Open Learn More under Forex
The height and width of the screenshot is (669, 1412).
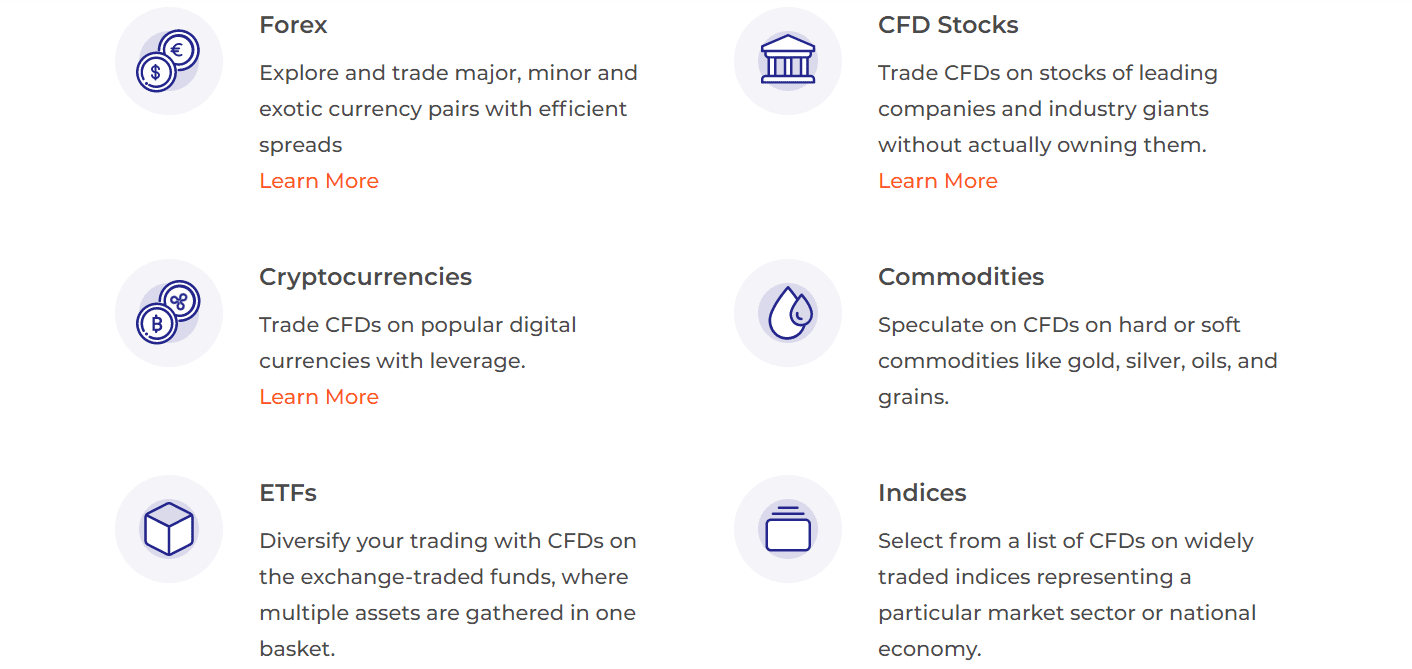(x=319, y=181)
